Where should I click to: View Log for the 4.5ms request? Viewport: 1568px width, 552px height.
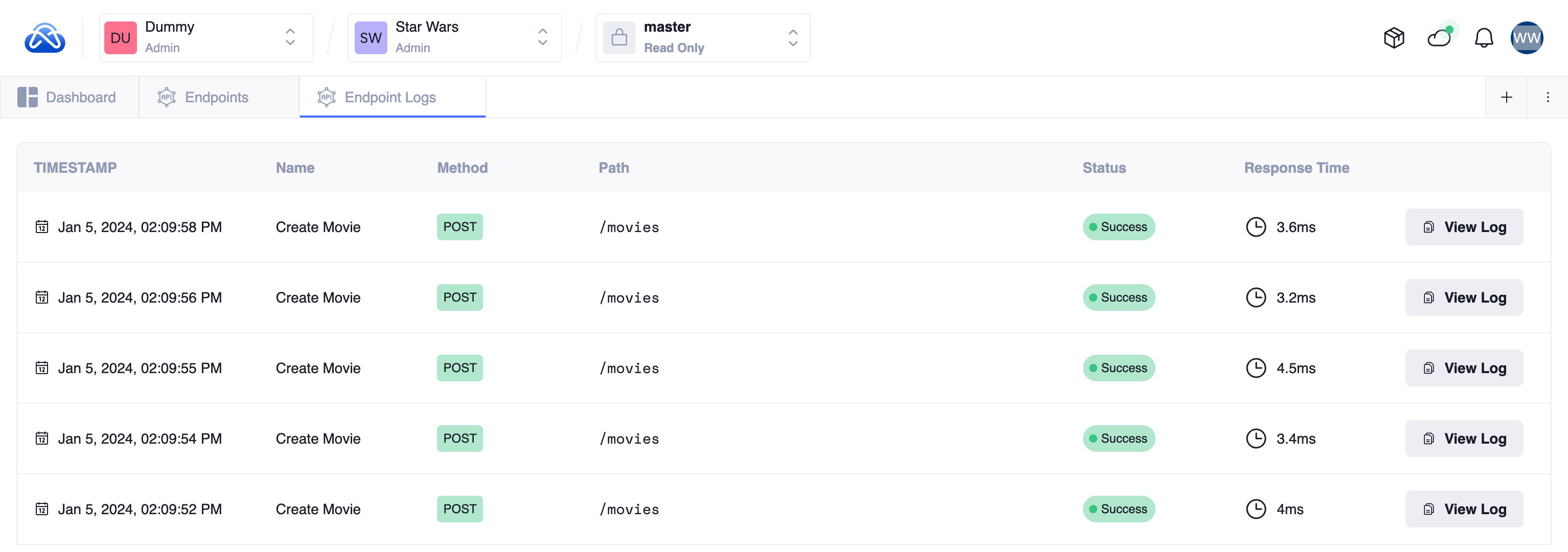pos(1463,368)
